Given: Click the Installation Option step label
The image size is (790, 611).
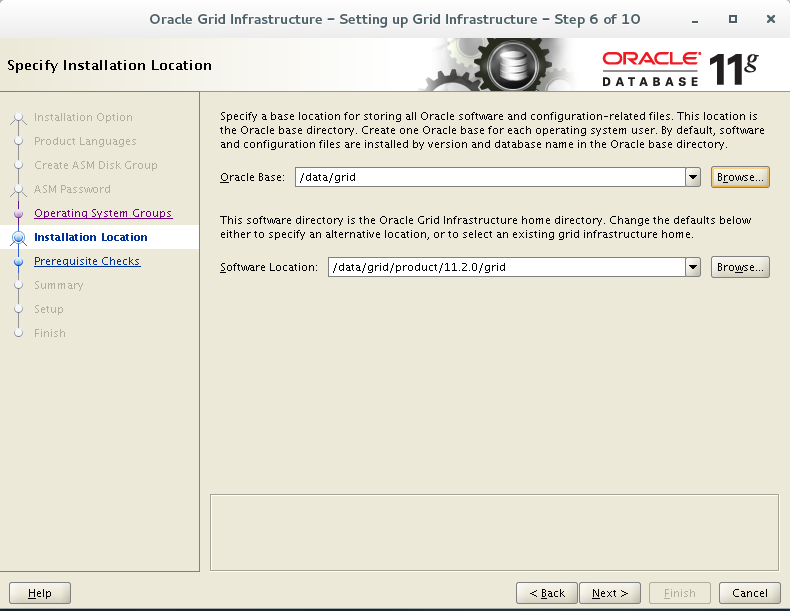Looking at the screenshot, I should 83,117.
